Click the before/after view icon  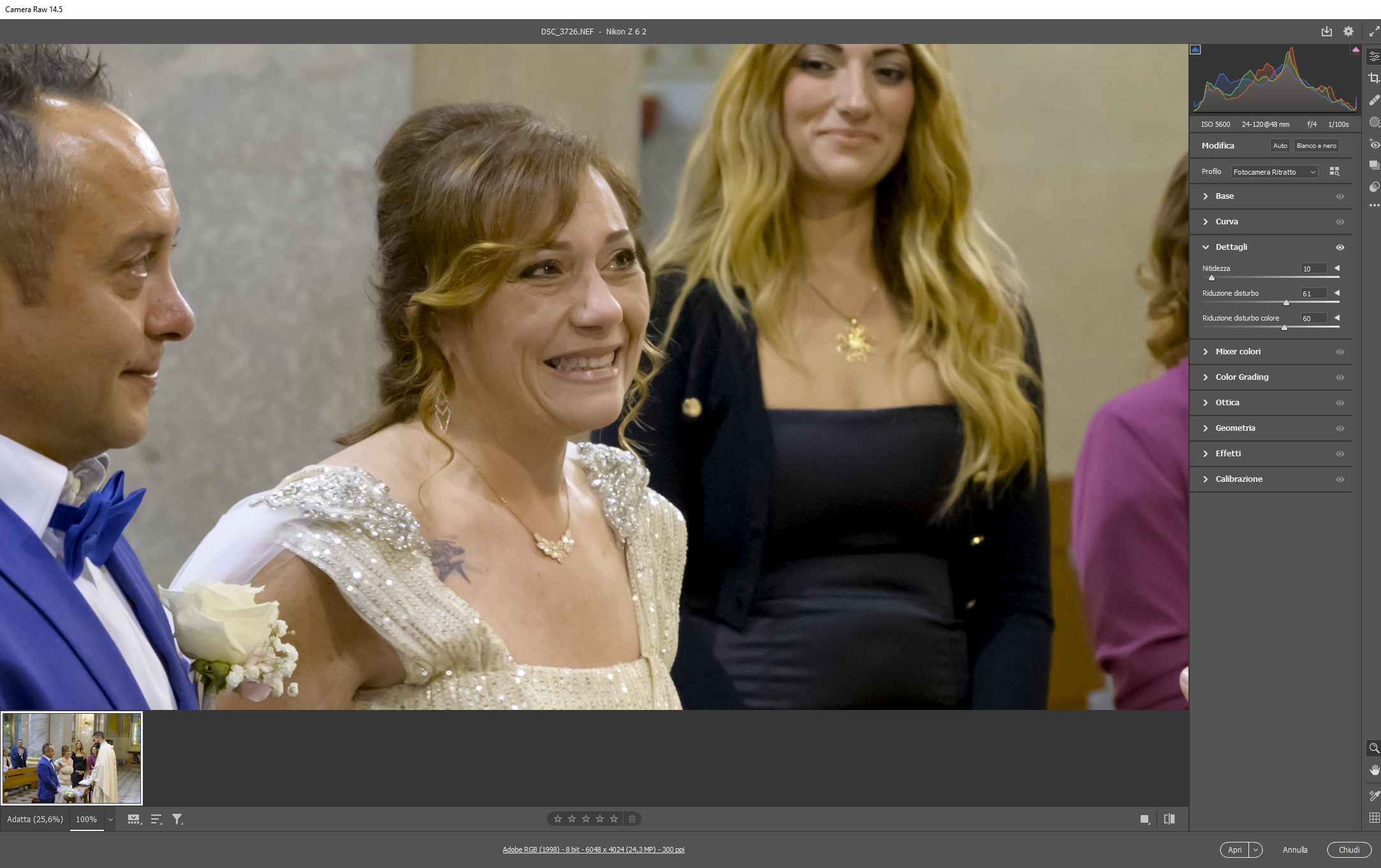pyautogui.click(x=1169, y=819)
